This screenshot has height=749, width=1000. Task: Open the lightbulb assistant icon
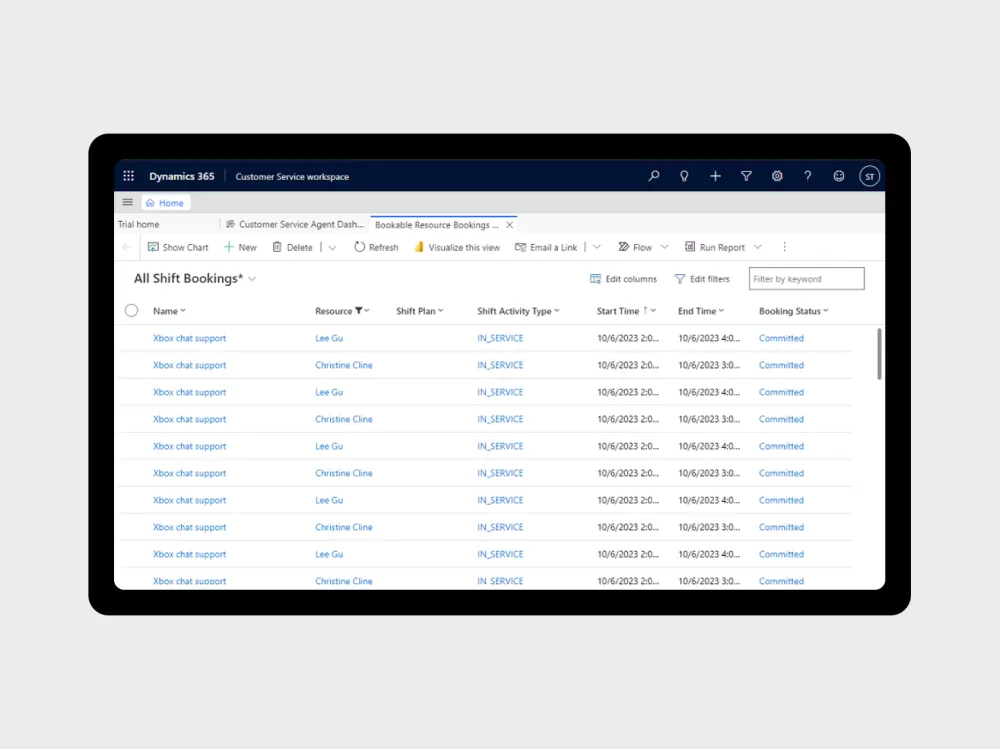(x=684, y=176)
